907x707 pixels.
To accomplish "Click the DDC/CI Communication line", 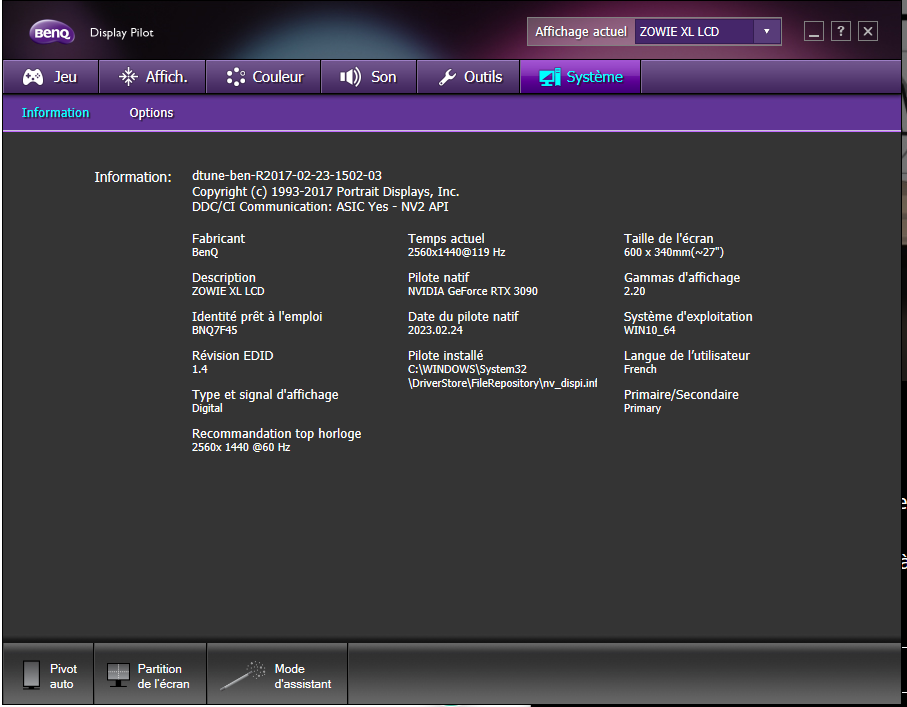I will click(320, 207).
